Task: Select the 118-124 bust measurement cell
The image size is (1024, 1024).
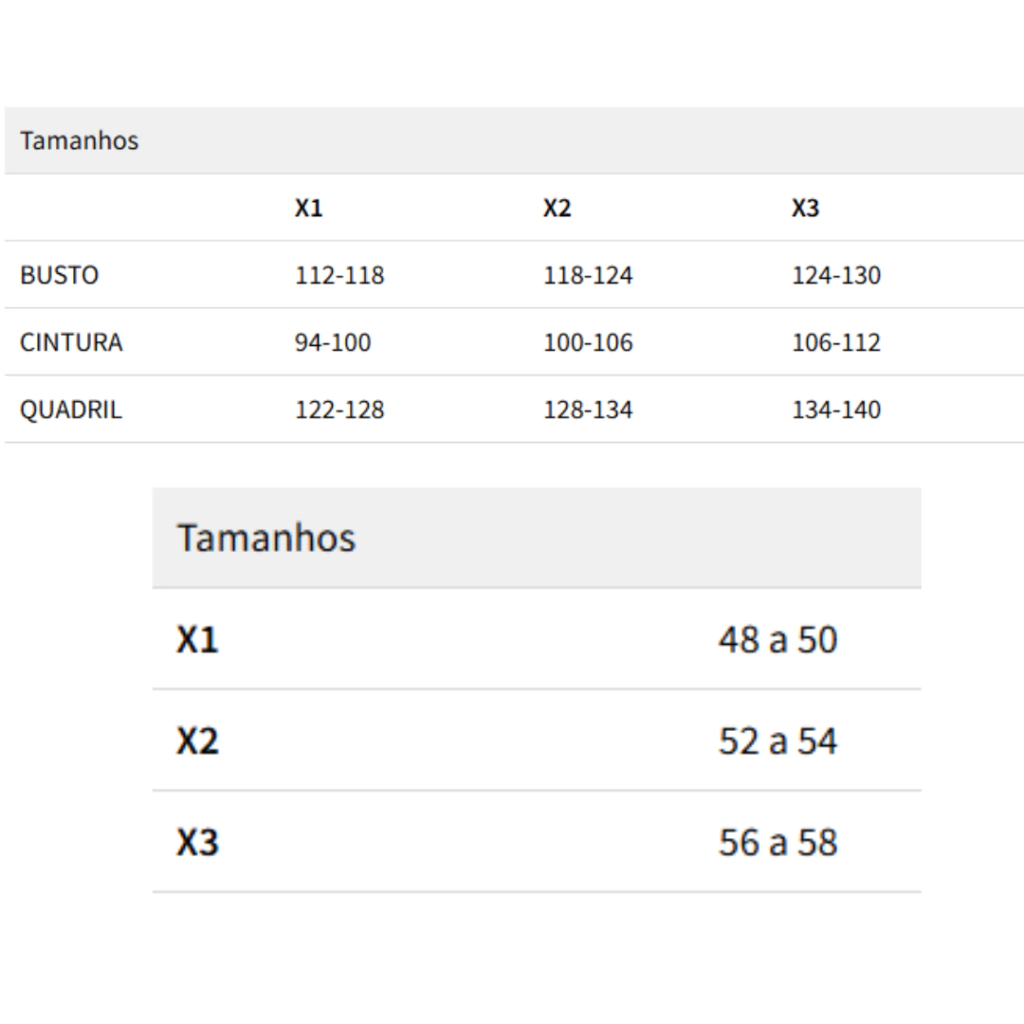Action: coord(588,275)
